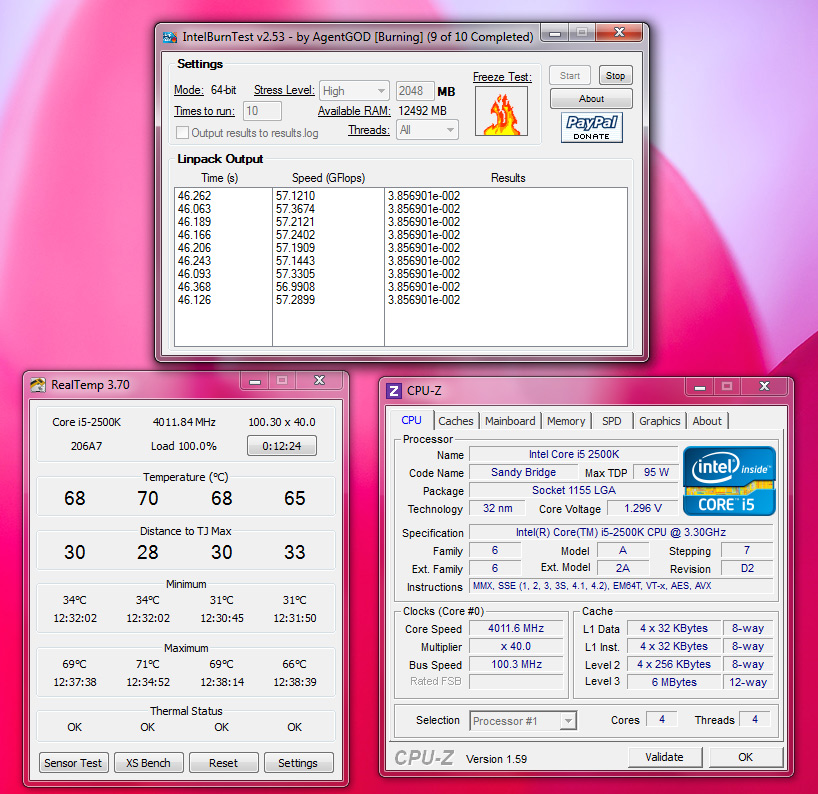Click the Reset button in RealTemp

[x=223, y=763]
